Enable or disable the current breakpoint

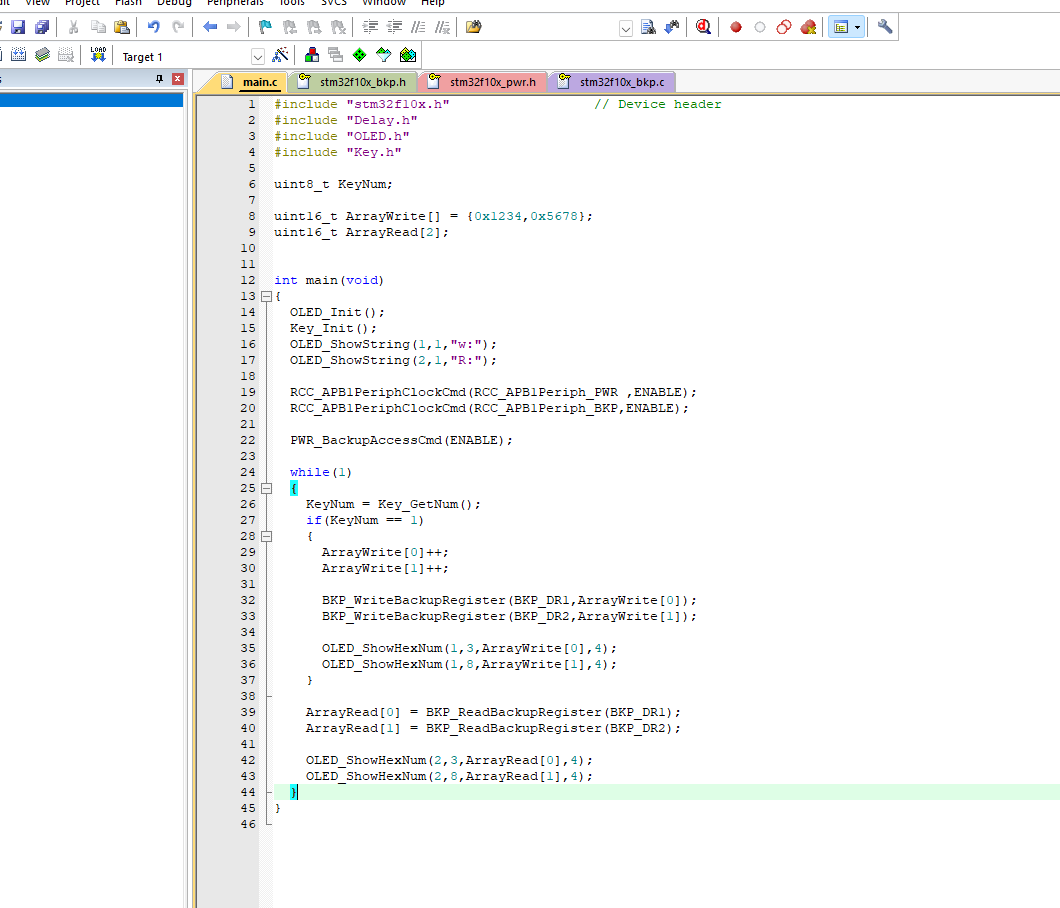(x=760, y=27)
